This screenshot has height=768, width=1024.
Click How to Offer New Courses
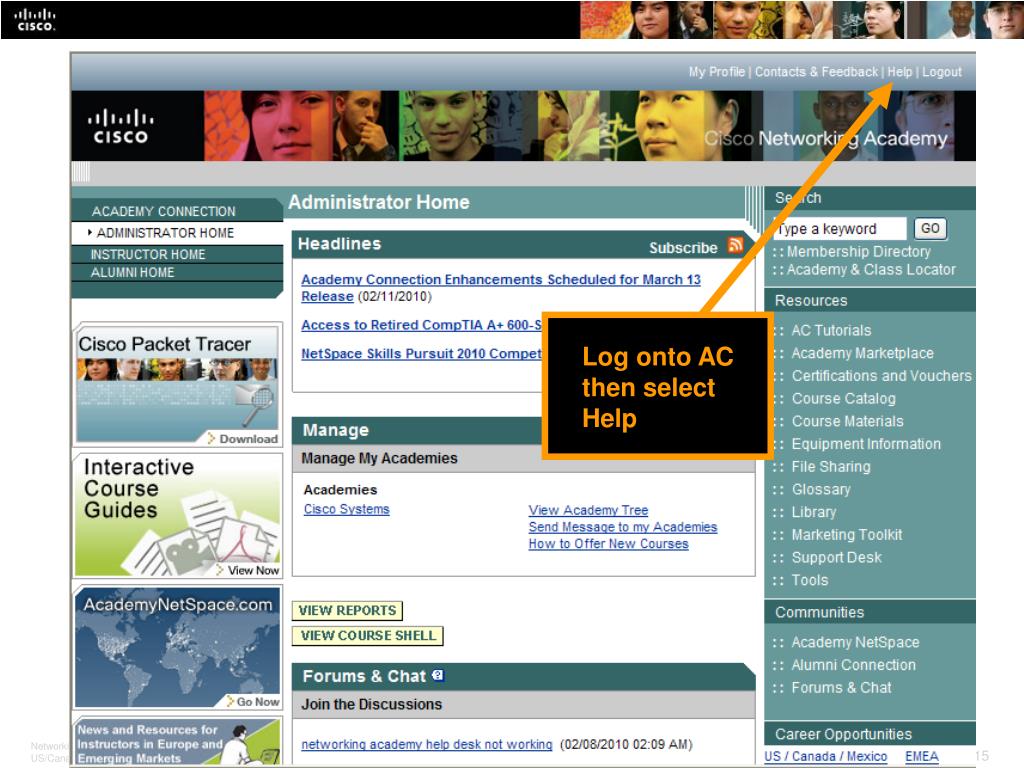coord(609,544)
